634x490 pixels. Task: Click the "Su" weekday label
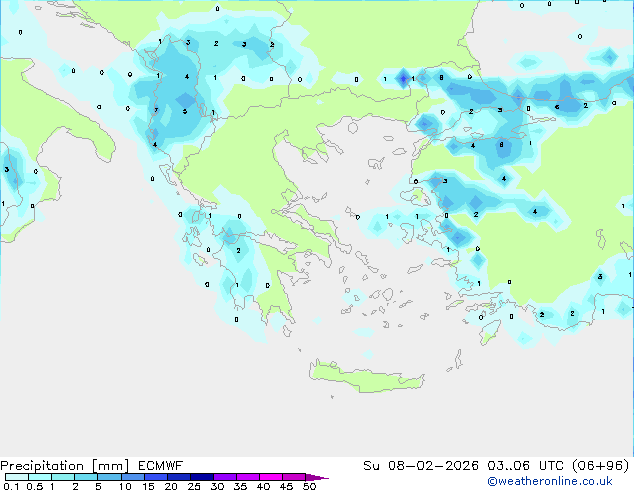371,466
